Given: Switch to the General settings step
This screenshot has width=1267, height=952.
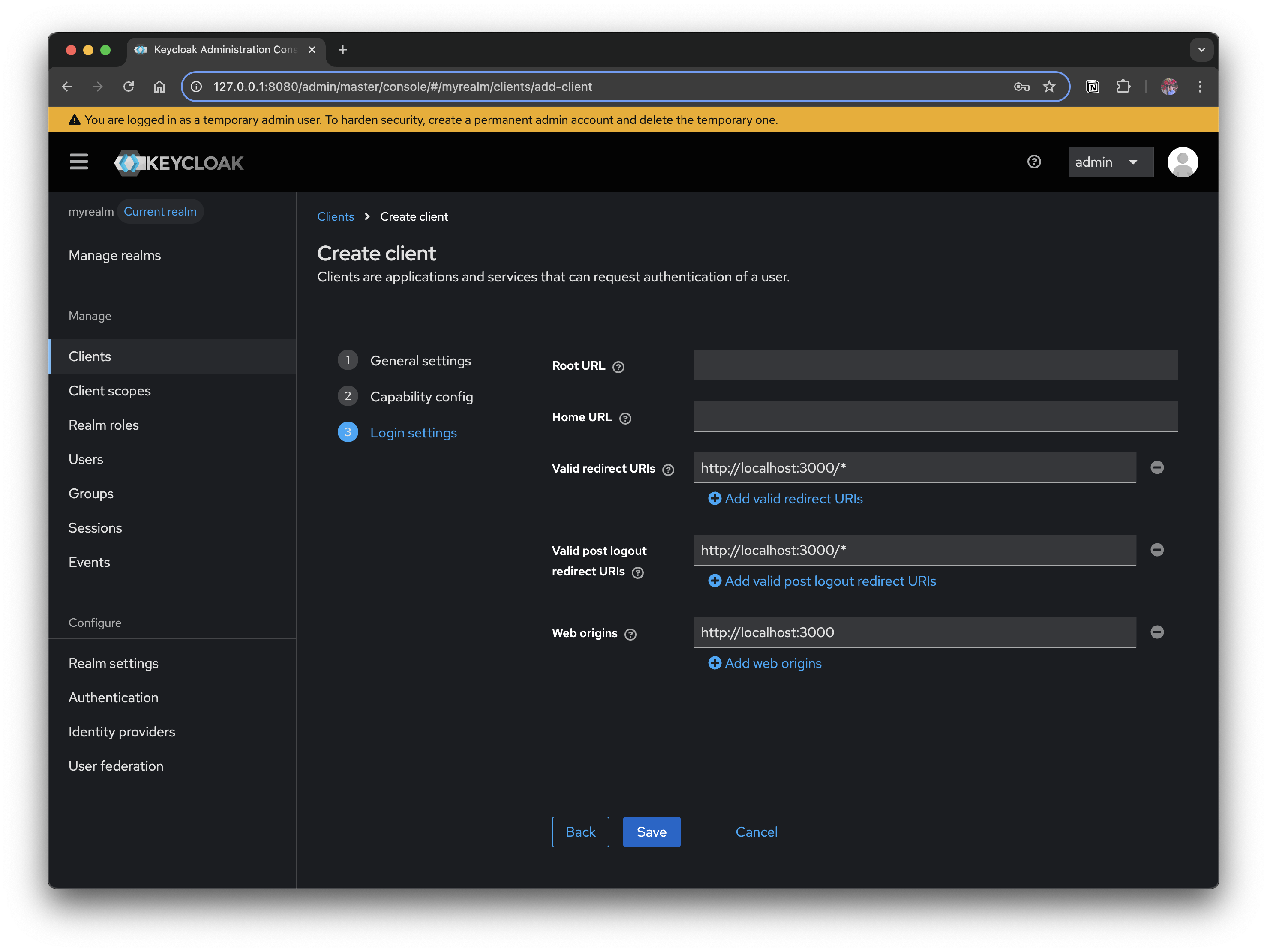Looking at the screenshot, I should click(x=420, y=360).
